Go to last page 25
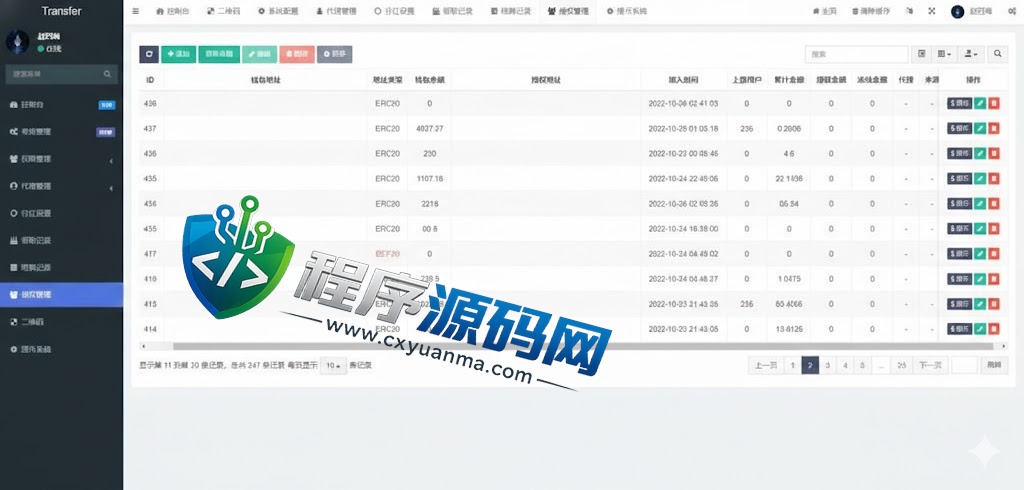The width and height of the screenshot is (1024, 490). click(902, 365)
